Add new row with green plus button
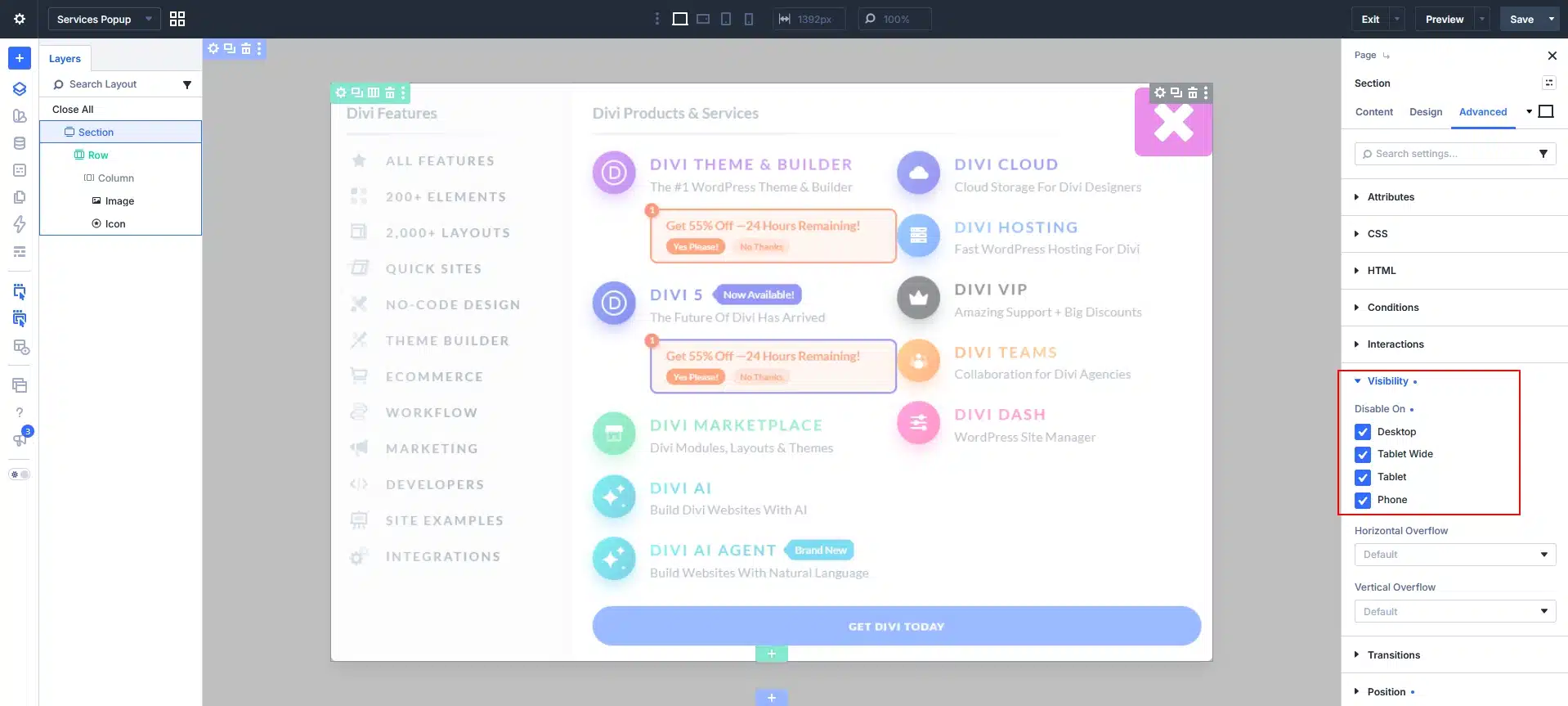The width and height of the screenshot is (1568, 706). pos(771,654)
